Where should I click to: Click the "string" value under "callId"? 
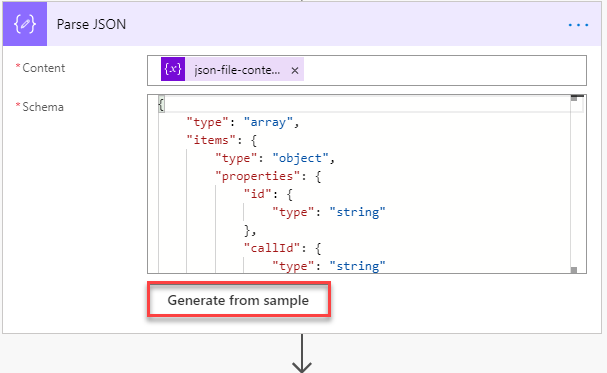click(358, 266)
